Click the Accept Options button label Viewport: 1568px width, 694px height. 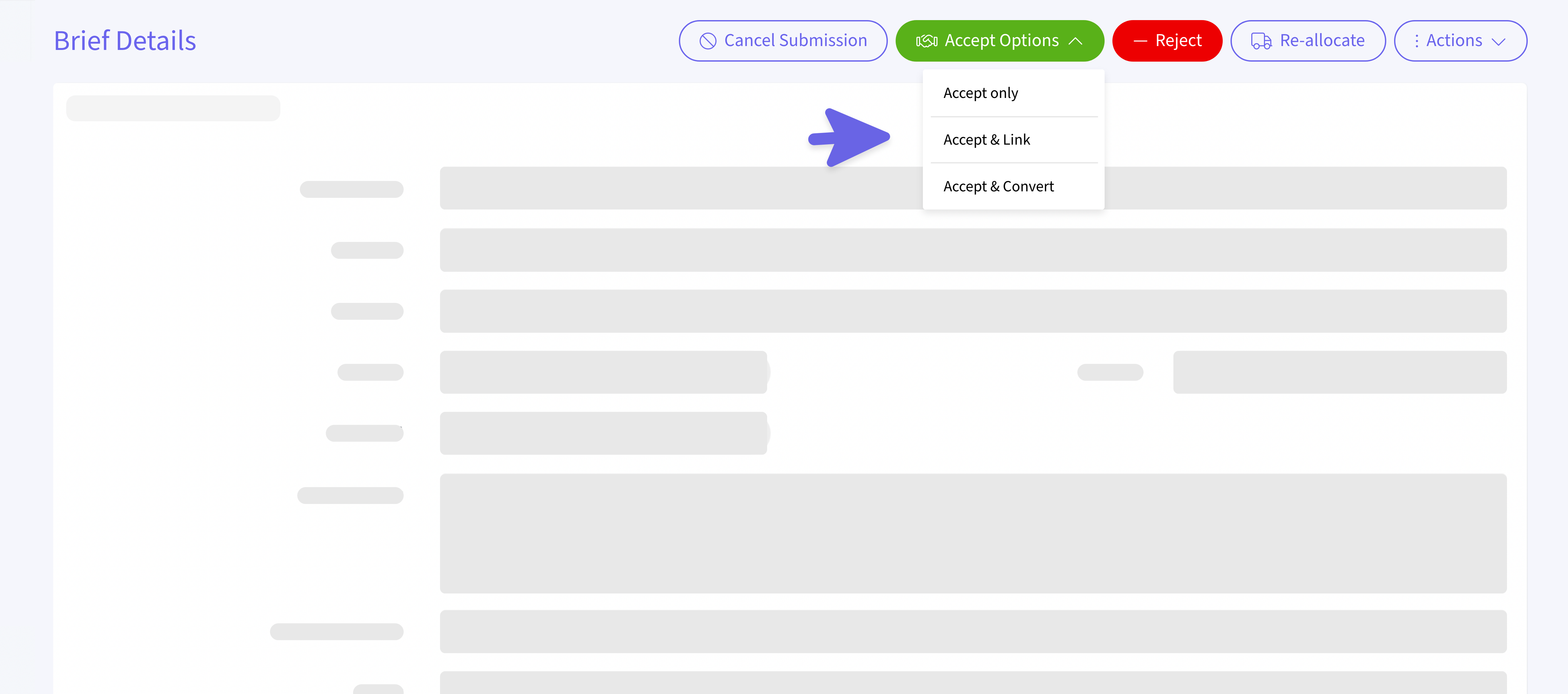click(1001, 41)
